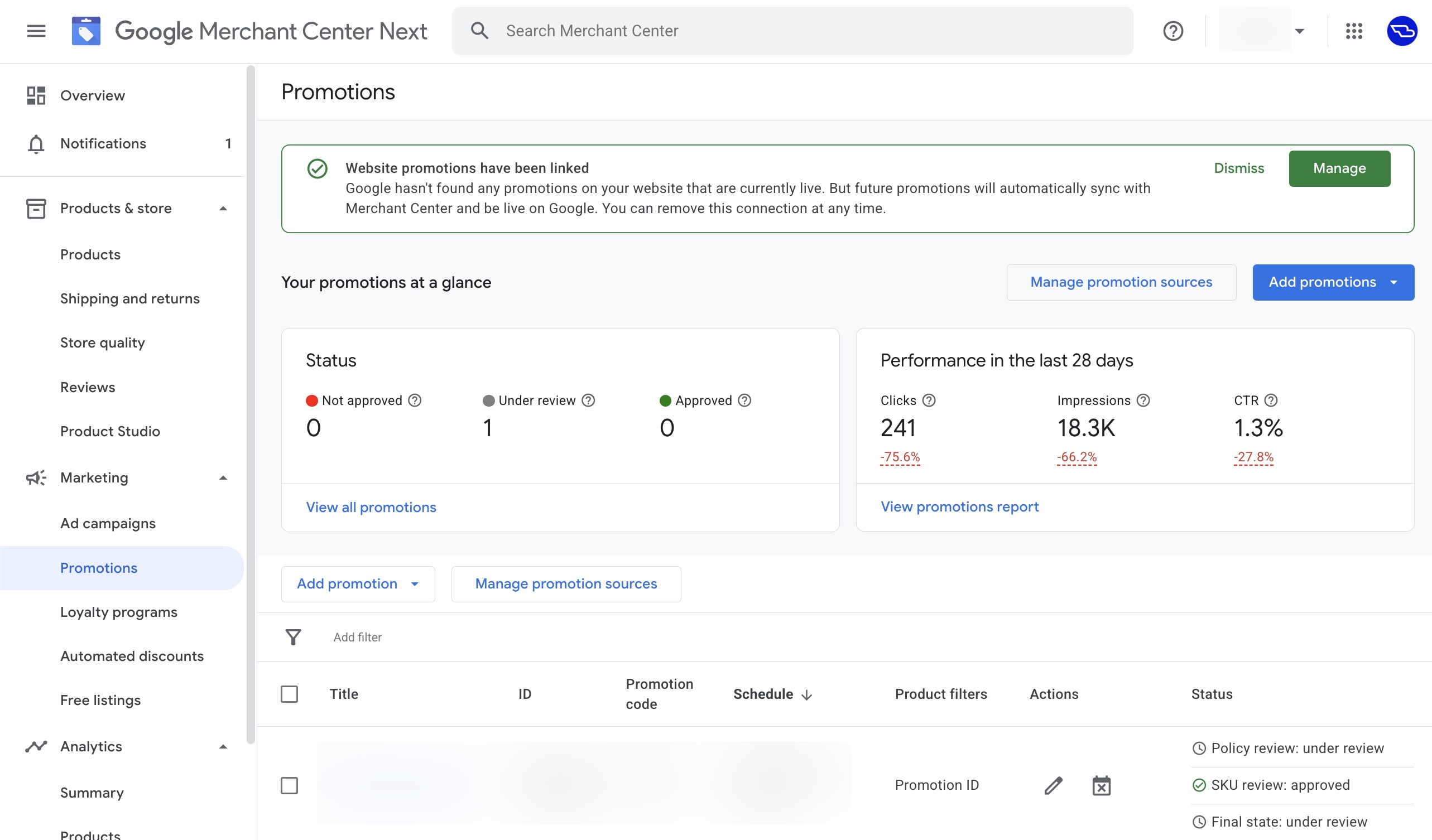Collapse the Marketing section in sidebar
1432x840 pixels.
tap(223, 477)
